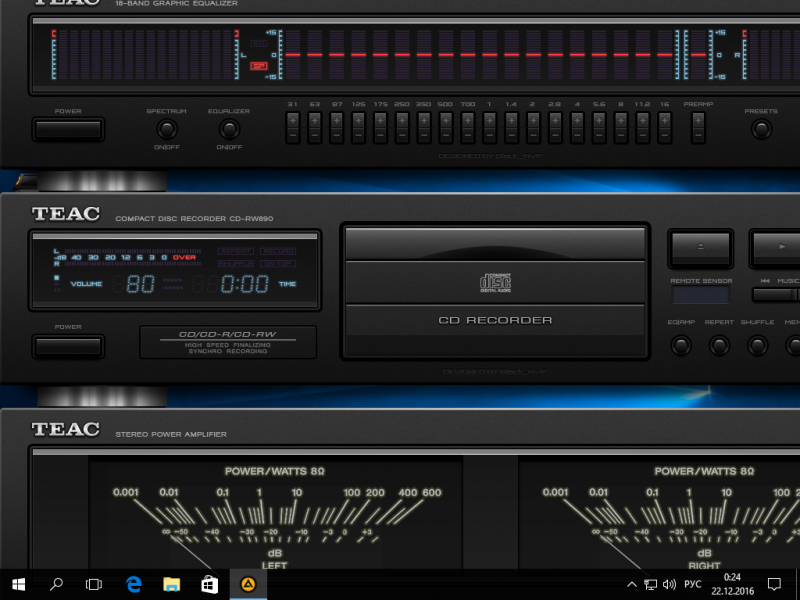Switch input language via РУС indicator
This screenshot has height=600, width=800.
pyautogui.click(x=692, y=585)
